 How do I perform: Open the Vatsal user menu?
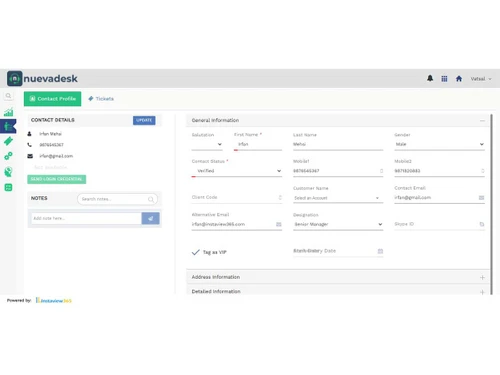[x=481, y=79]
